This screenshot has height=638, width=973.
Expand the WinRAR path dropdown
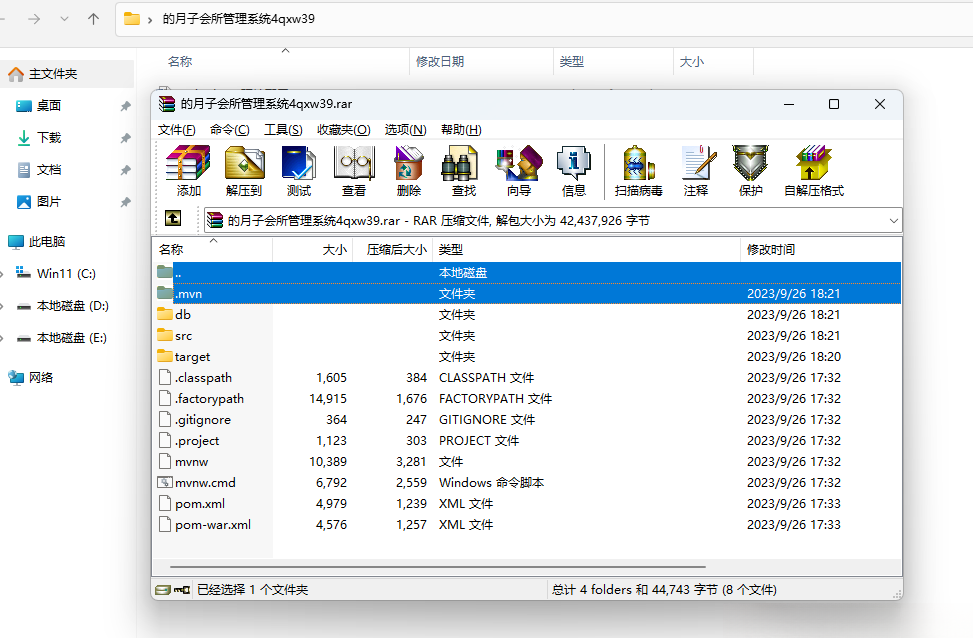click(894, 220)
